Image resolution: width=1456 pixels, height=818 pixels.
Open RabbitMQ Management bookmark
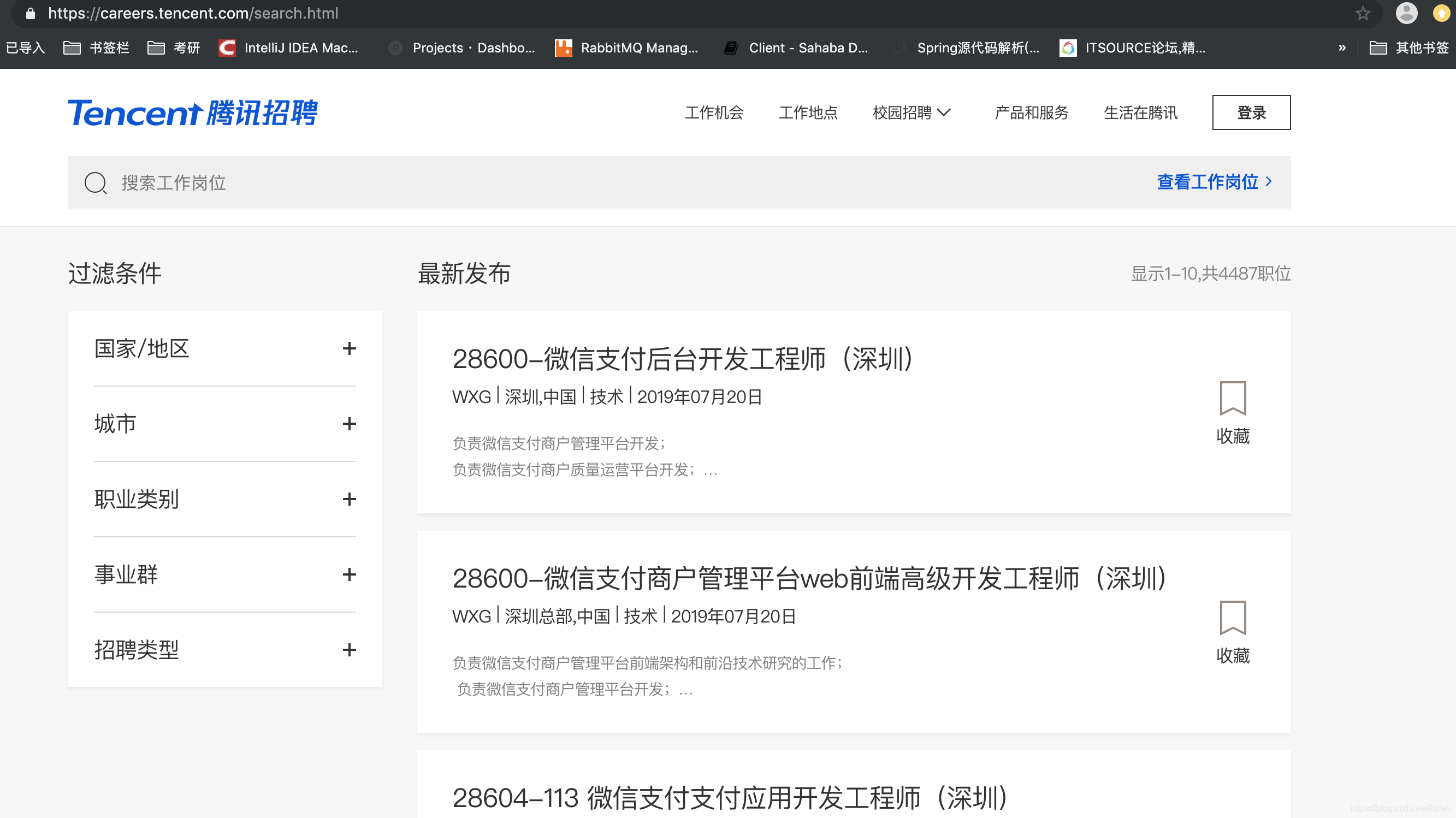tap(626, 48)
